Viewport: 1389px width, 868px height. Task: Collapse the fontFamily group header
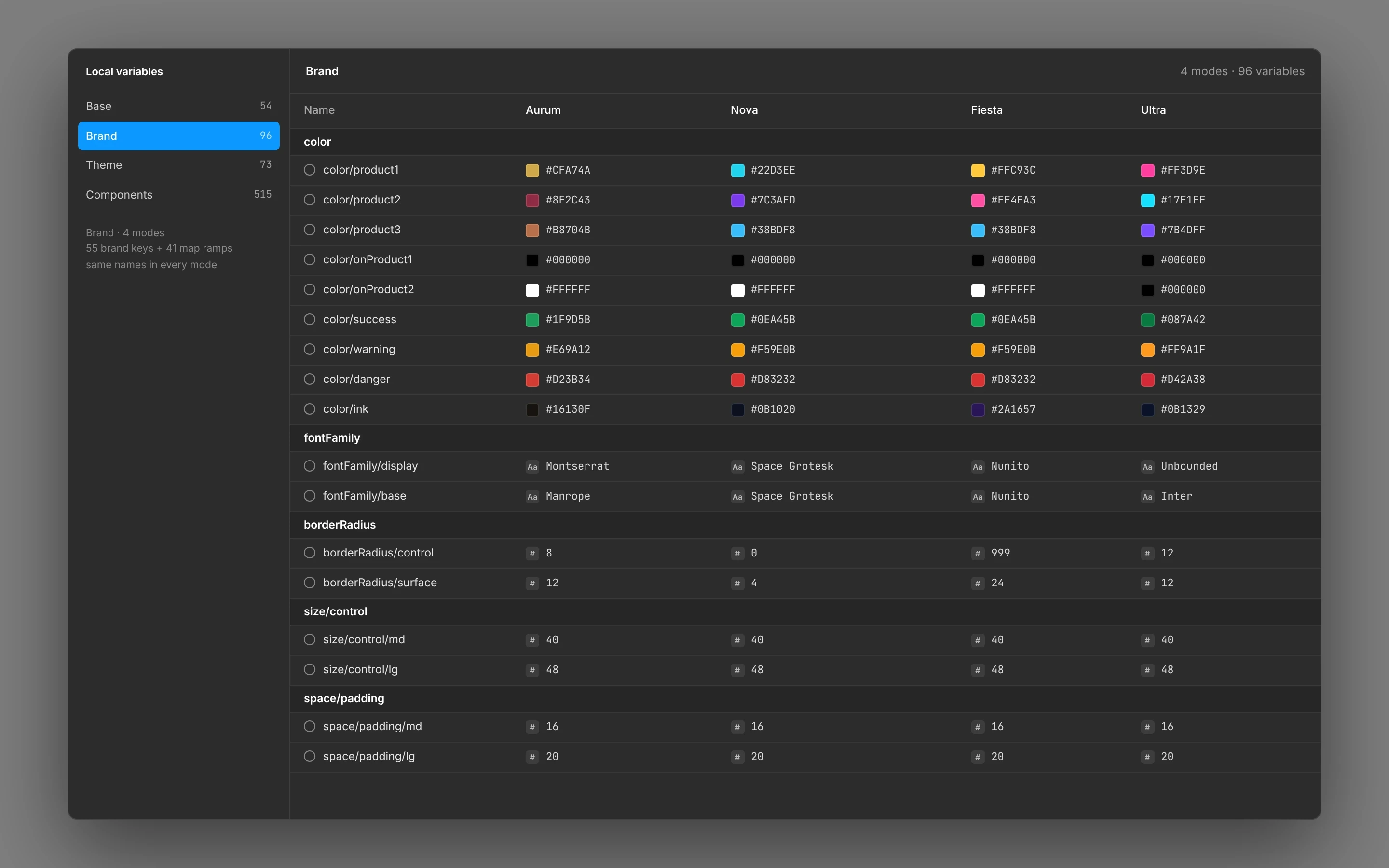click(x=804, y=438)
